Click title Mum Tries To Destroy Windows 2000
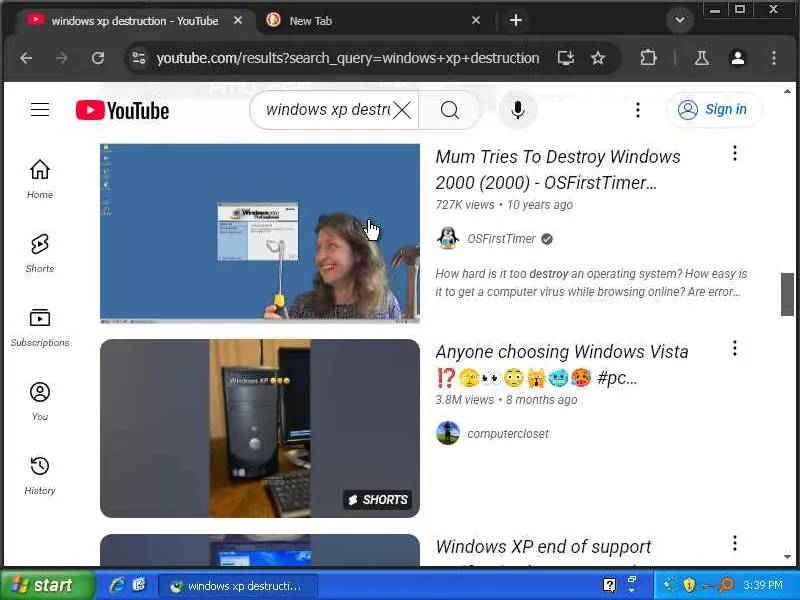 (x=558, y=169)
